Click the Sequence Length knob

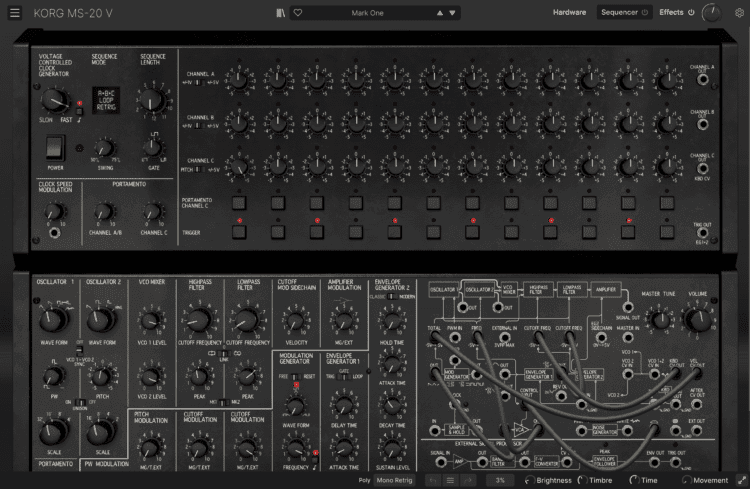152,101
